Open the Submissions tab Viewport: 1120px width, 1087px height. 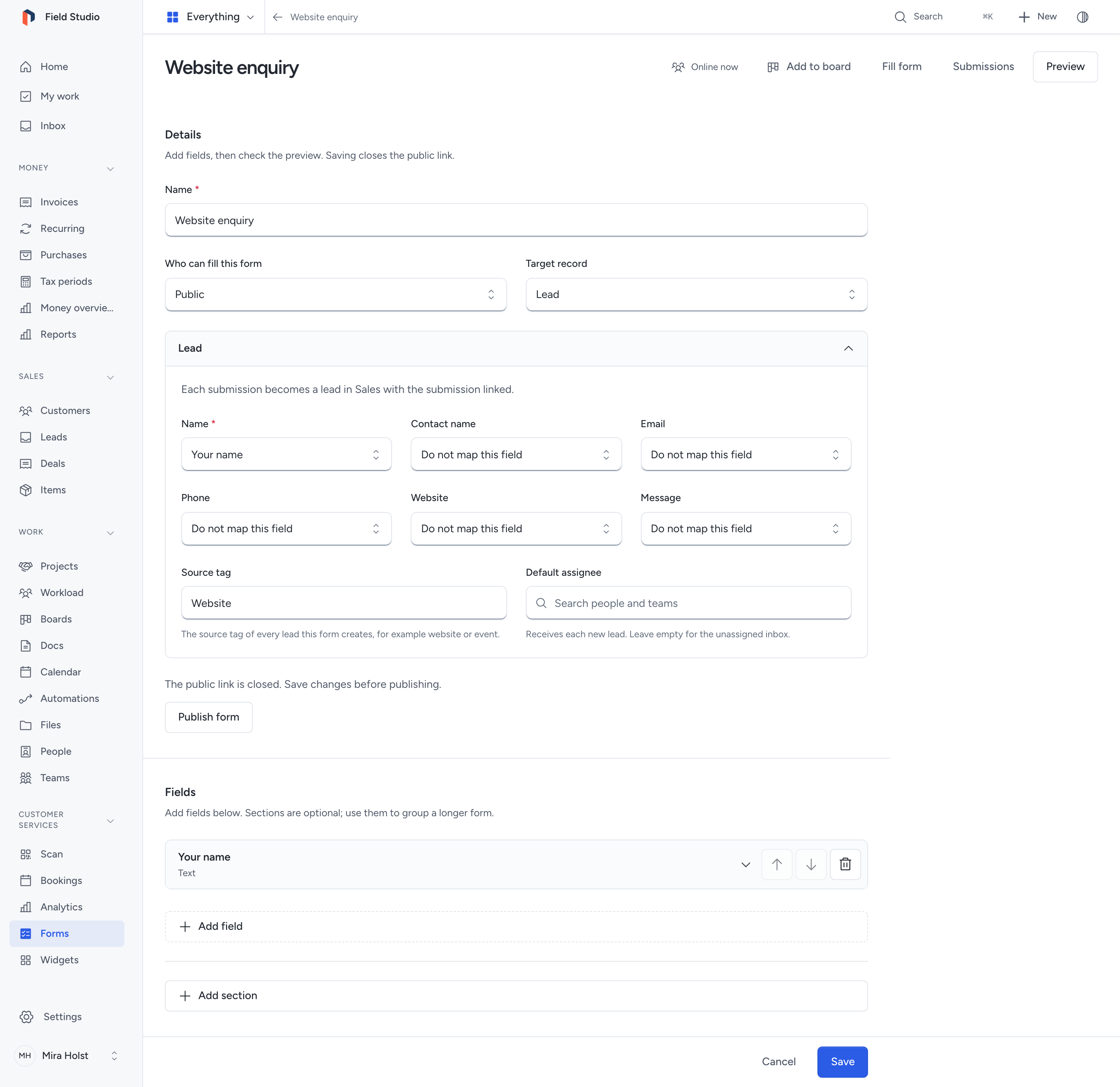click(x=983, y=66)
